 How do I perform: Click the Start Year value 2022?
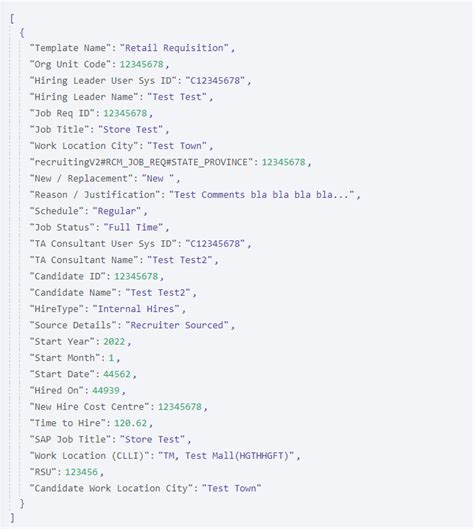114,341
